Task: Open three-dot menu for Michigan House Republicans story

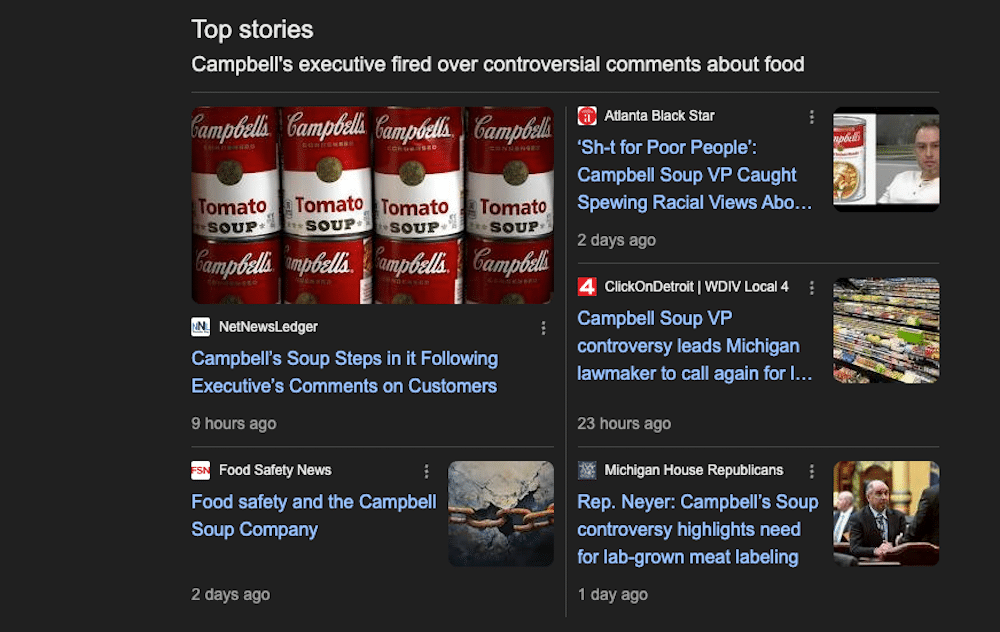Action: (812, 471)
